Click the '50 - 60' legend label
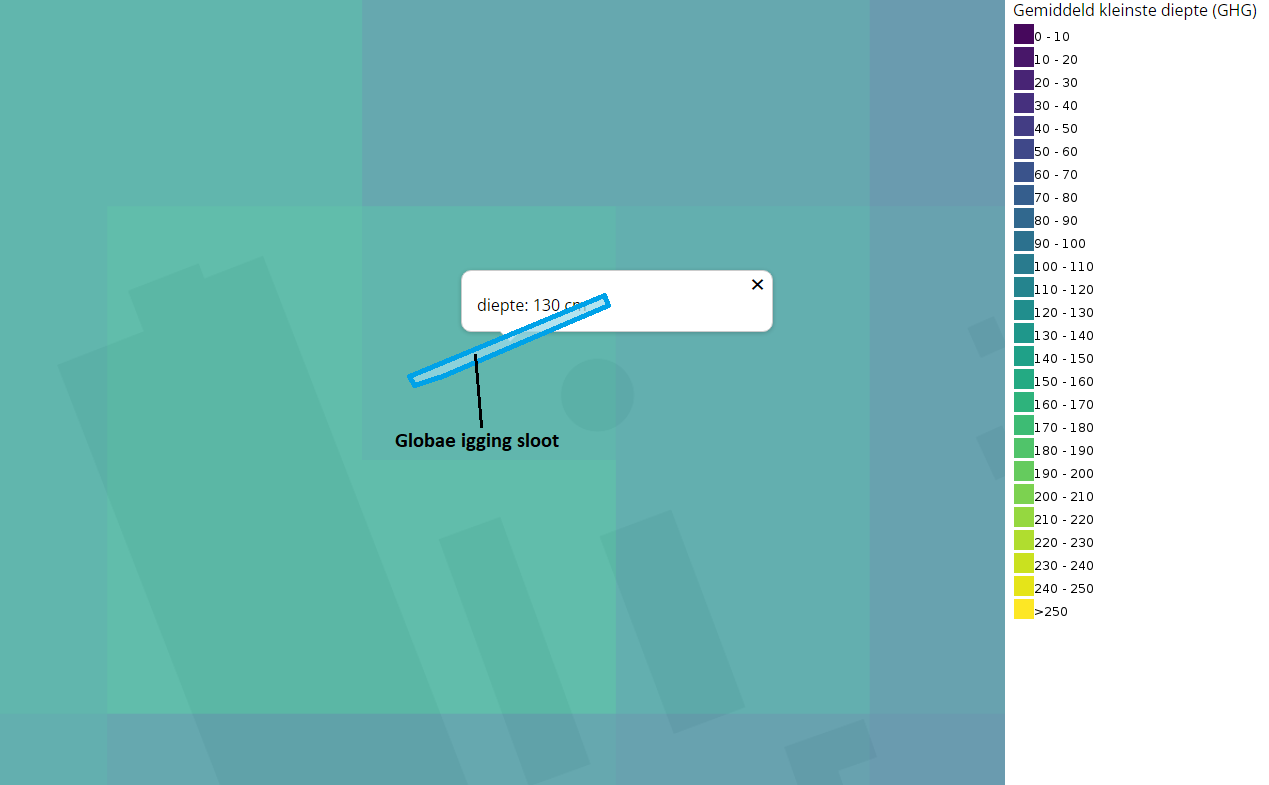Screen dimensions: 1269x785 pyautogui.click(x=1056, y=152)
